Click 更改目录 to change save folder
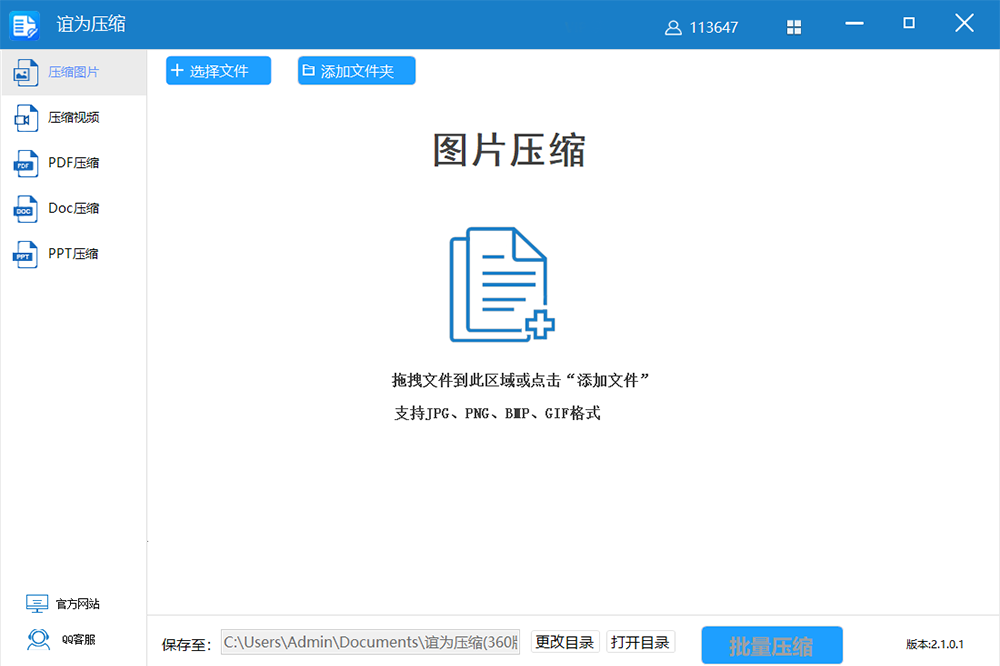This screenshot has height=666, width=1000. pyautogui.click(x=565, y=642)
